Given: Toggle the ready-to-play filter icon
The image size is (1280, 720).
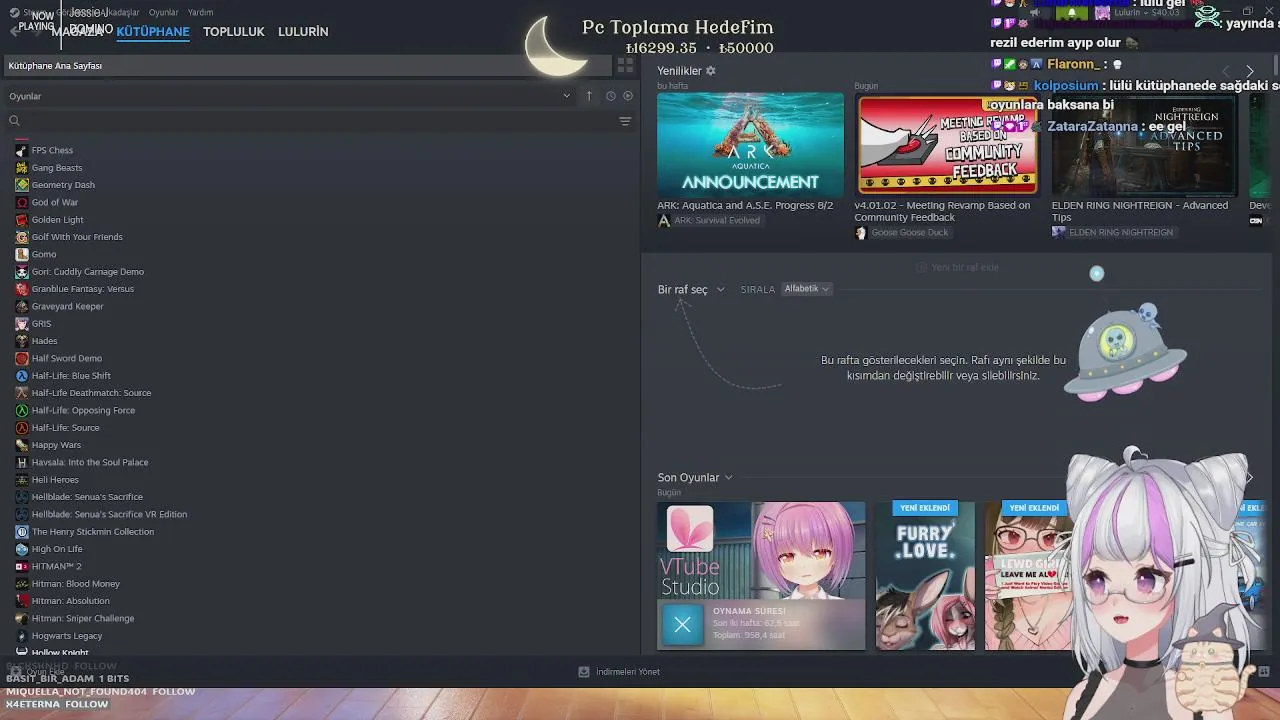Looking at the screenshot, I should tap(628, 96).
